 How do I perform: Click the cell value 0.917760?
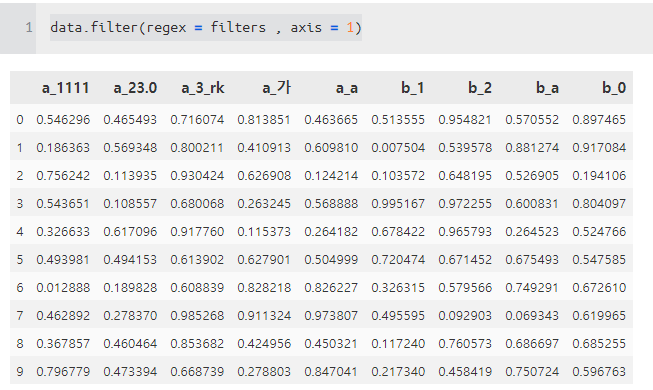197,231
